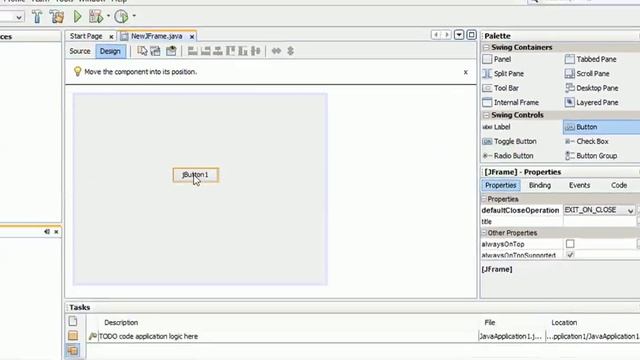This screenshot has width=640, height=360.
Task: Pick Scroll Pane from the palette
Action: pos(587,74)
